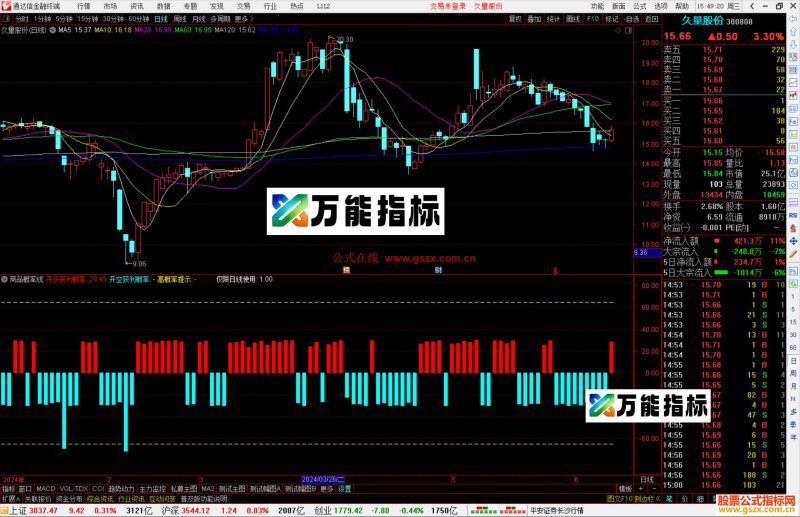Click the F10 info icon in right sidebar
Image resolution: width=800 pixels, height=517 pixels.
coord(793,121)
